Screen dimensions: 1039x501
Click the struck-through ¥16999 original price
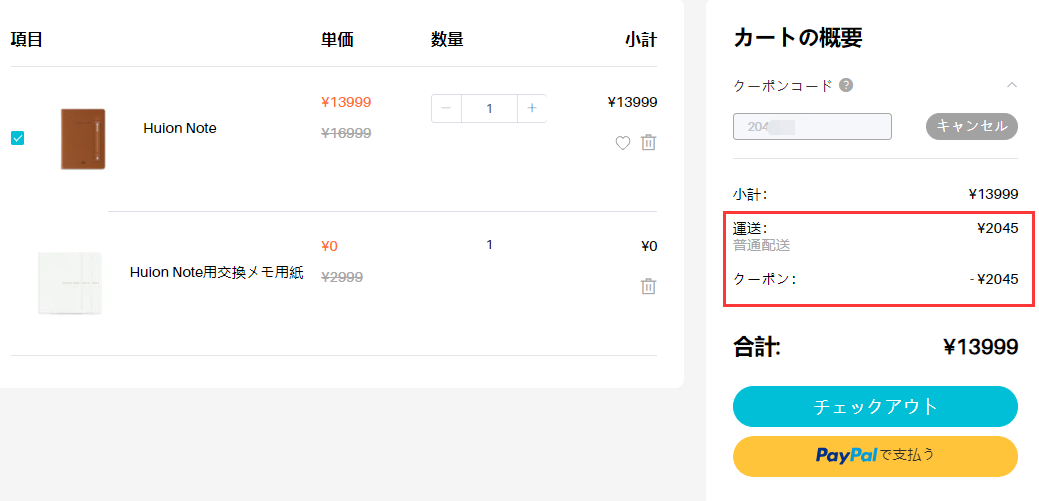tap(346, 133)
